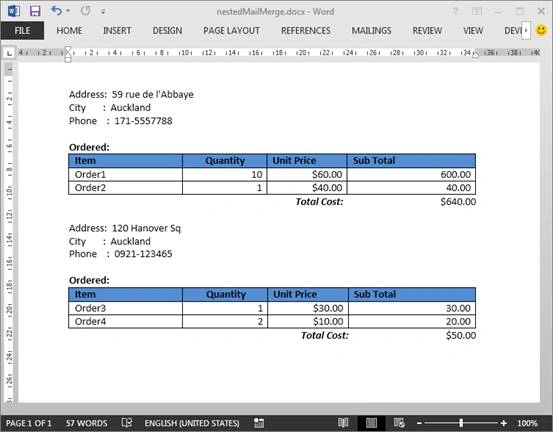The image size is (553, 432).
Task: Click the smiley feedback icon
Action: point(541,30)
